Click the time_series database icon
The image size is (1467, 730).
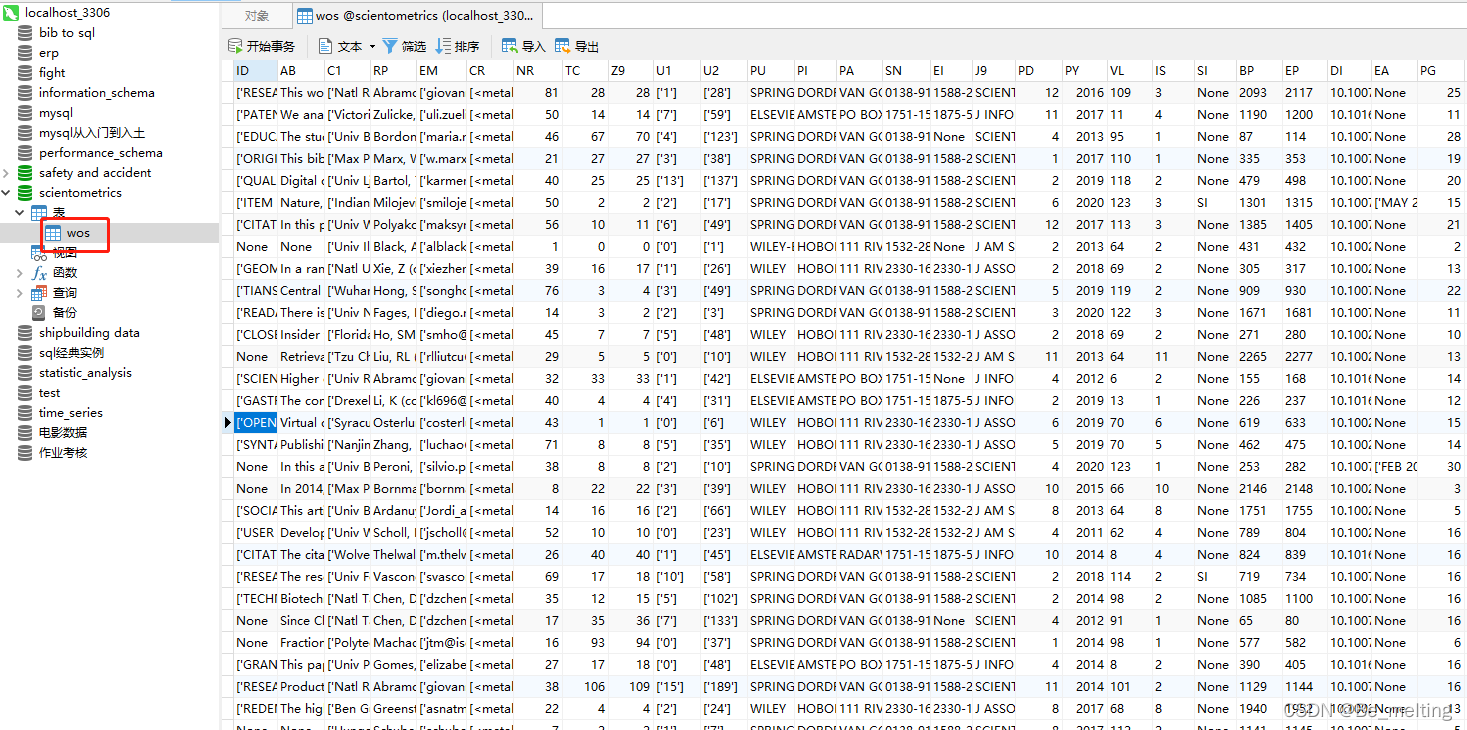[25, 413]
